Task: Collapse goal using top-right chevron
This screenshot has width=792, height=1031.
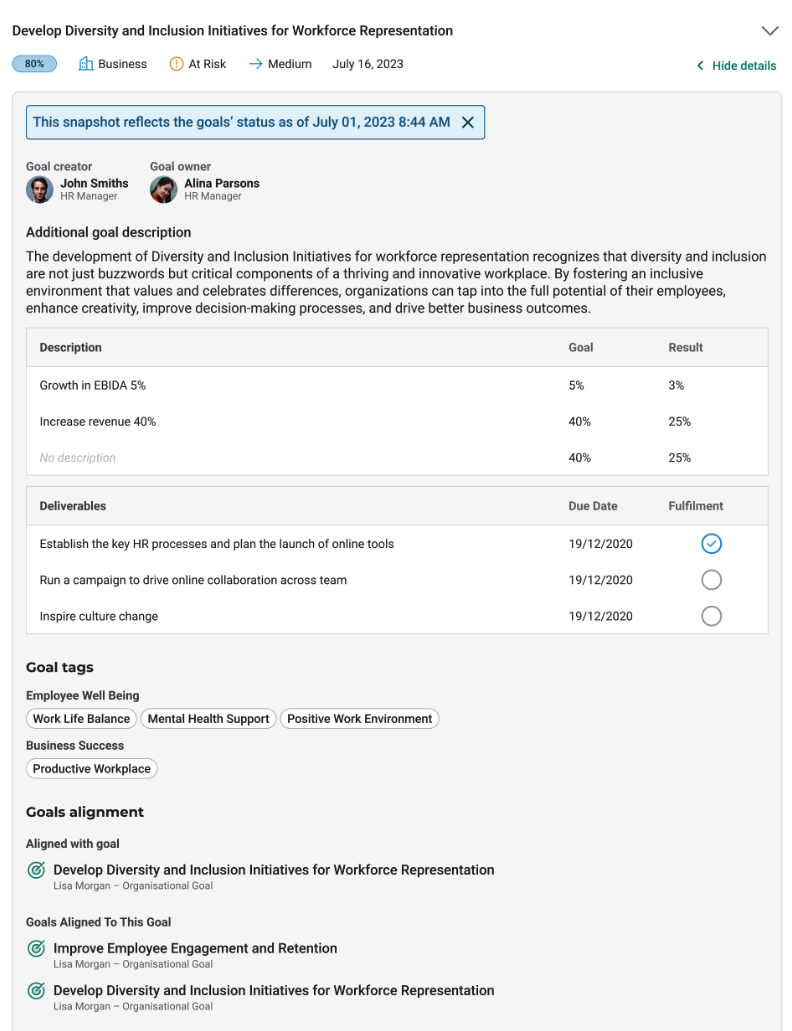Action: (x=769, y=31)
